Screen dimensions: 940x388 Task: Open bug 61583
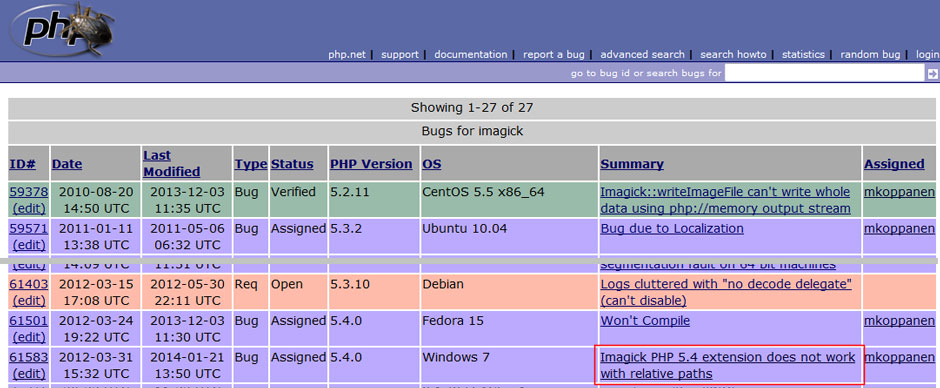click(x=29, y=357)
